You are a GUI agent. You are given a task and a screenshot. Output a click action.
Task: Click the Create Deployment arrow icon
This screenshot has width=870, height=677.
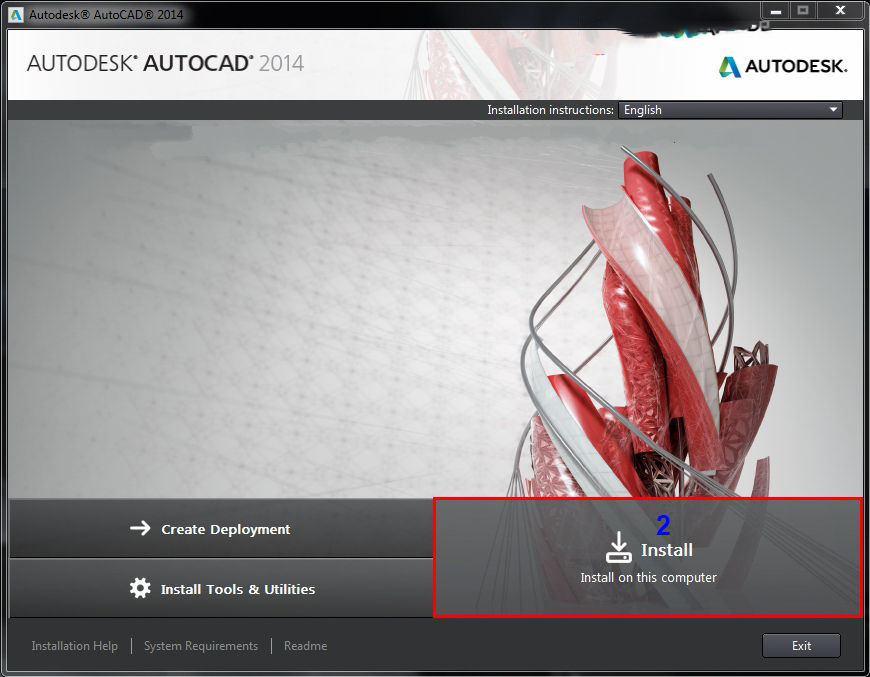(x=140, y=528)
